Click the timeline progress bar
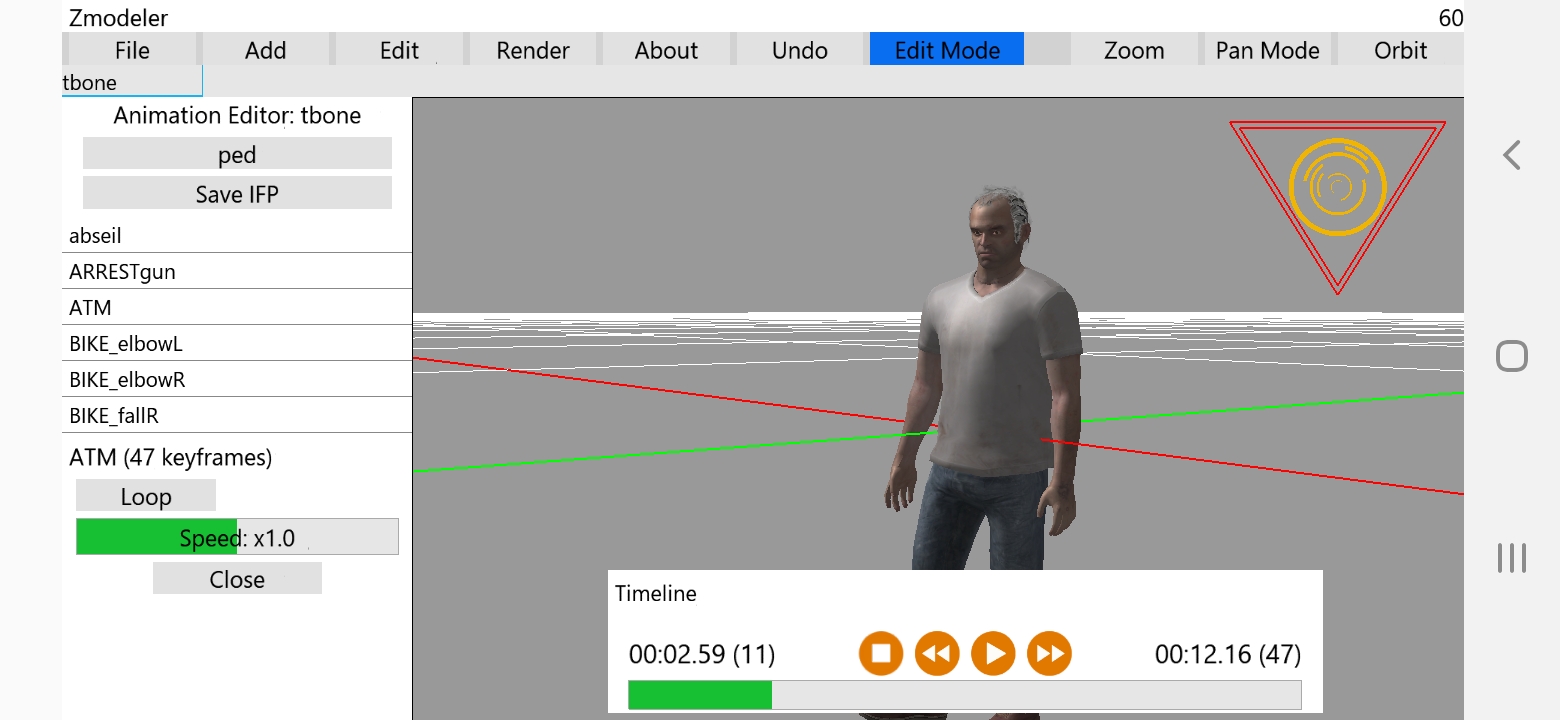 click(964, 695)
